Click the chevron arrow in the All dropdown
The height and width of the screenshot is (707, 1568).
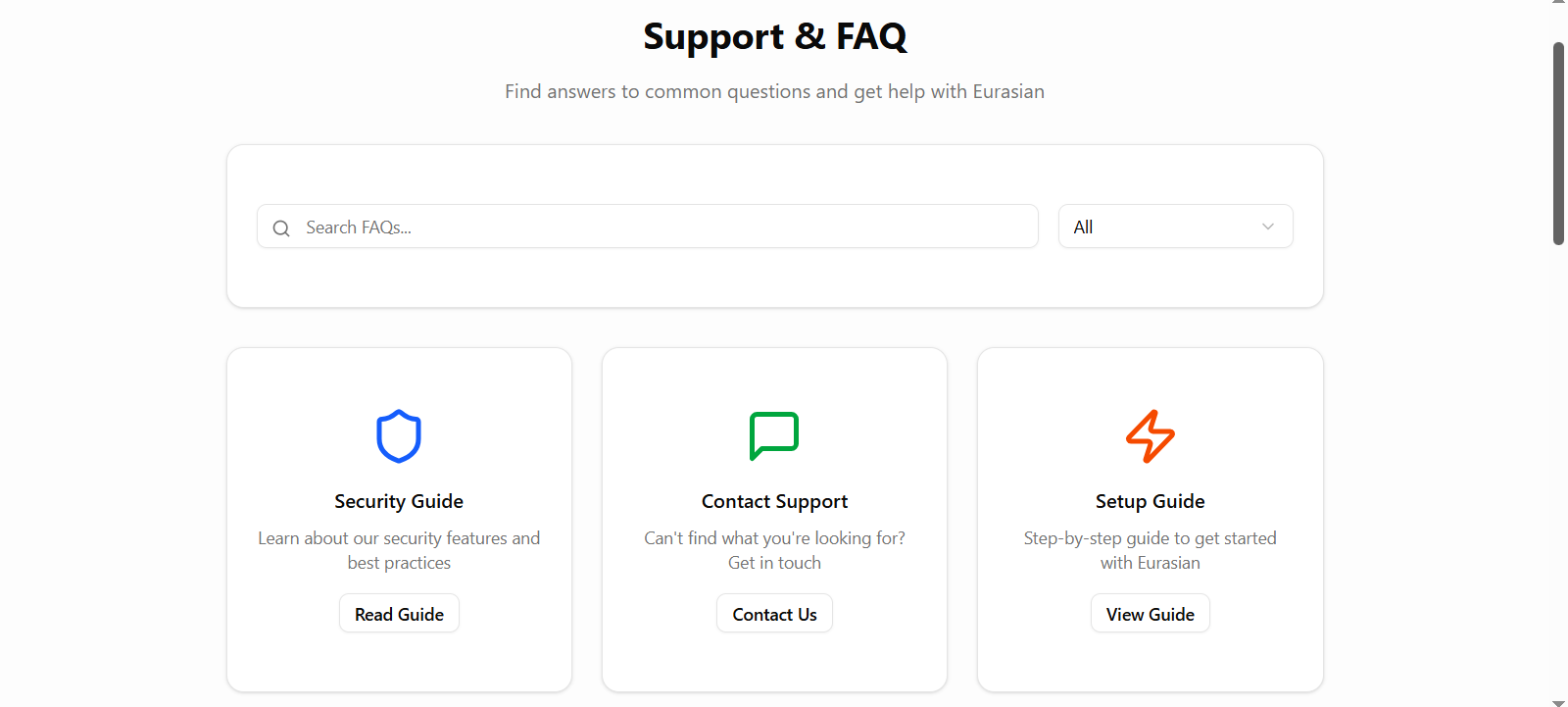coord(1268,227)
